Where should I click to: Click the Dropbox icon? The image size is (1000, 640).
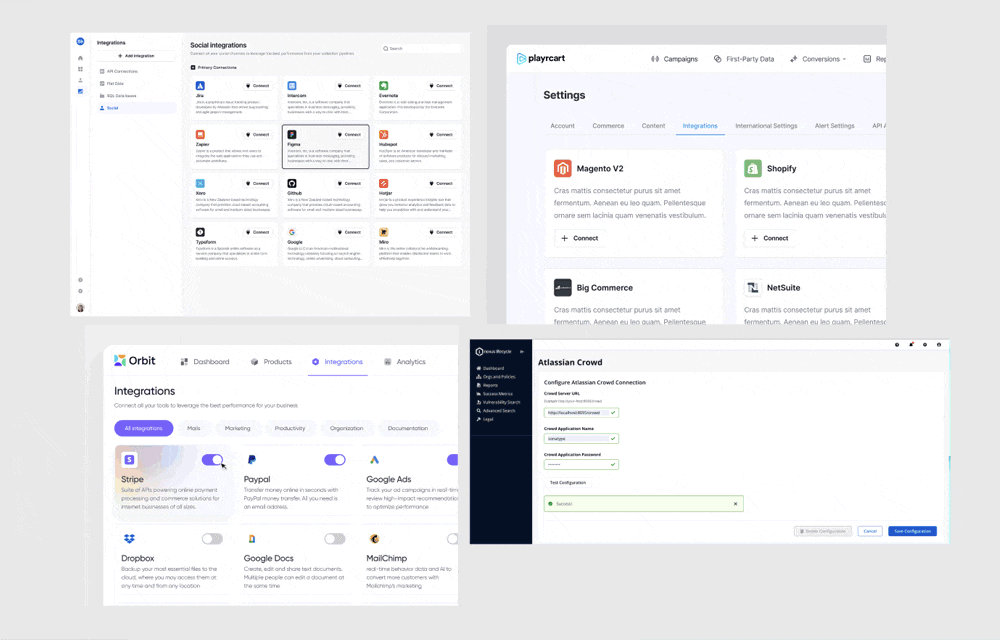tap(129, 539)
